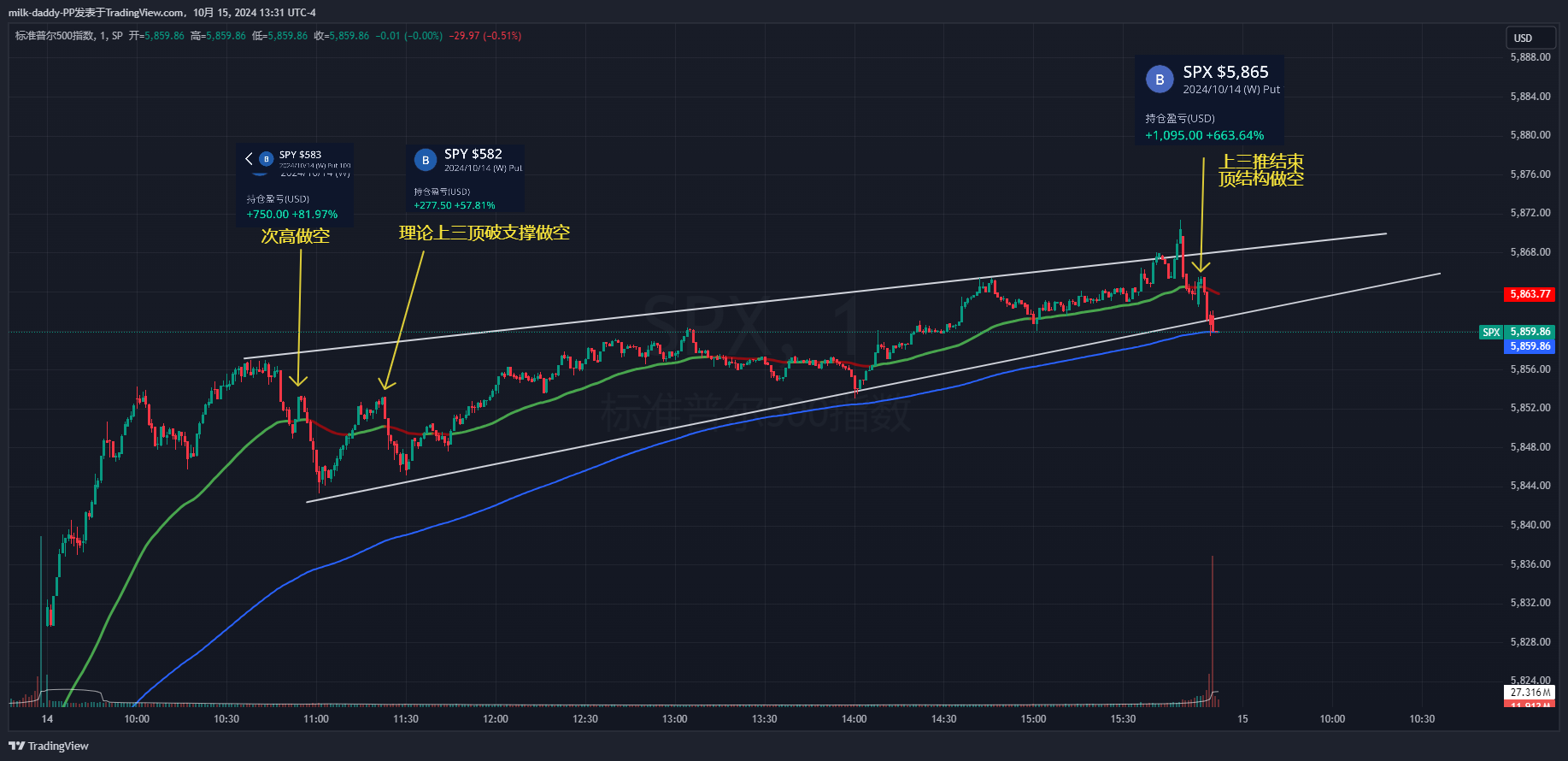Click the blue 5,859.86 moving average label
Image resolution: width=1568 pixels, height=761 pixels.
coord(1529,346)
